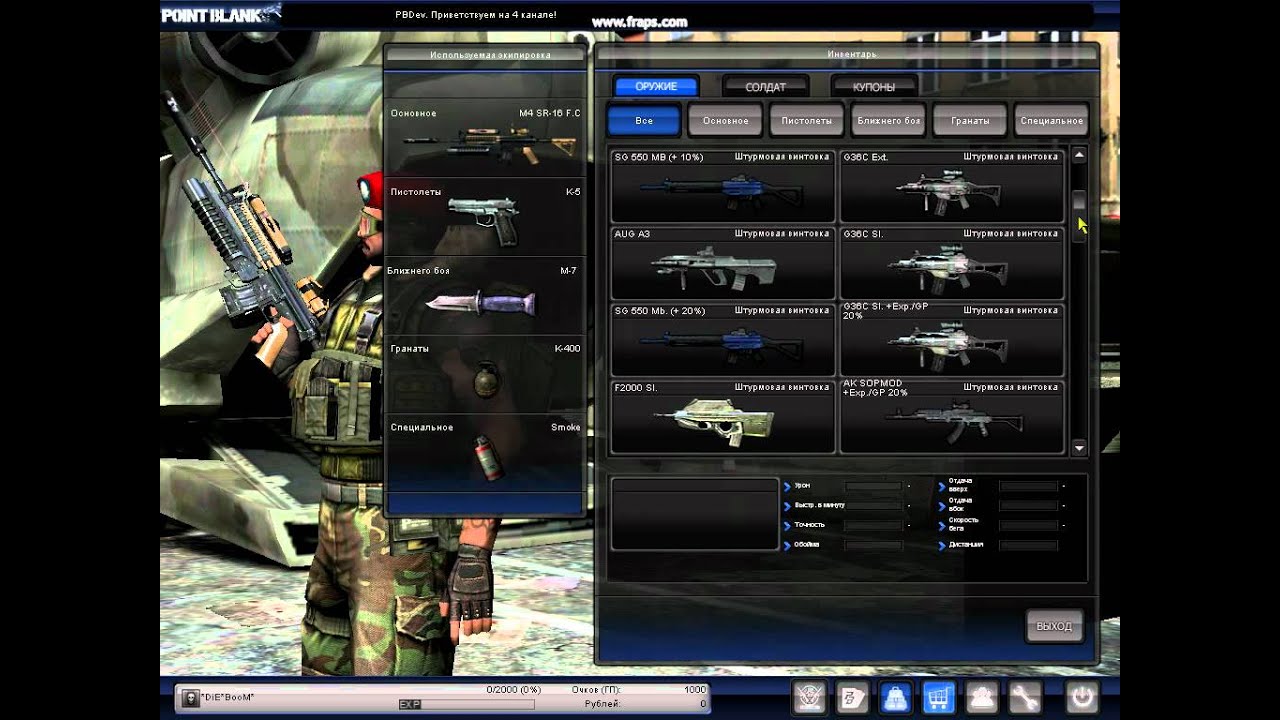Click the Урон stat bar
The width and height of the screenshot is (1280, 720).
873,486
